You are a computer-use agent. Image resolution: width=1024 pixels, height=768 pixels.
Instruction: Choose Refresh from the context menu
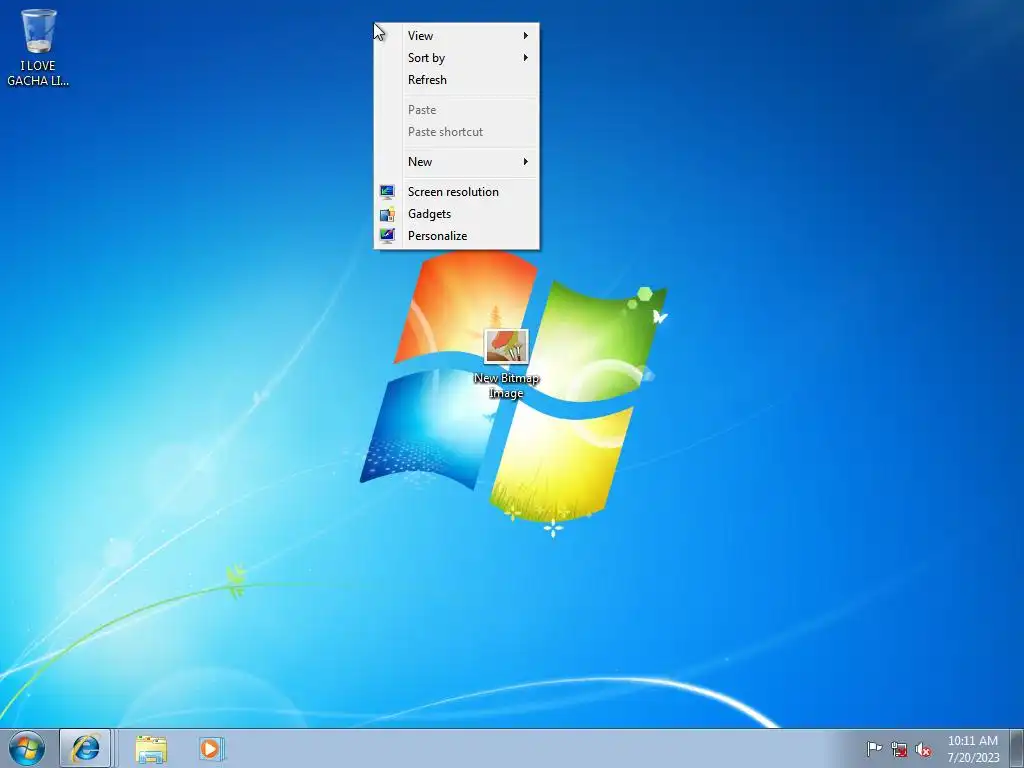(456, 80)
